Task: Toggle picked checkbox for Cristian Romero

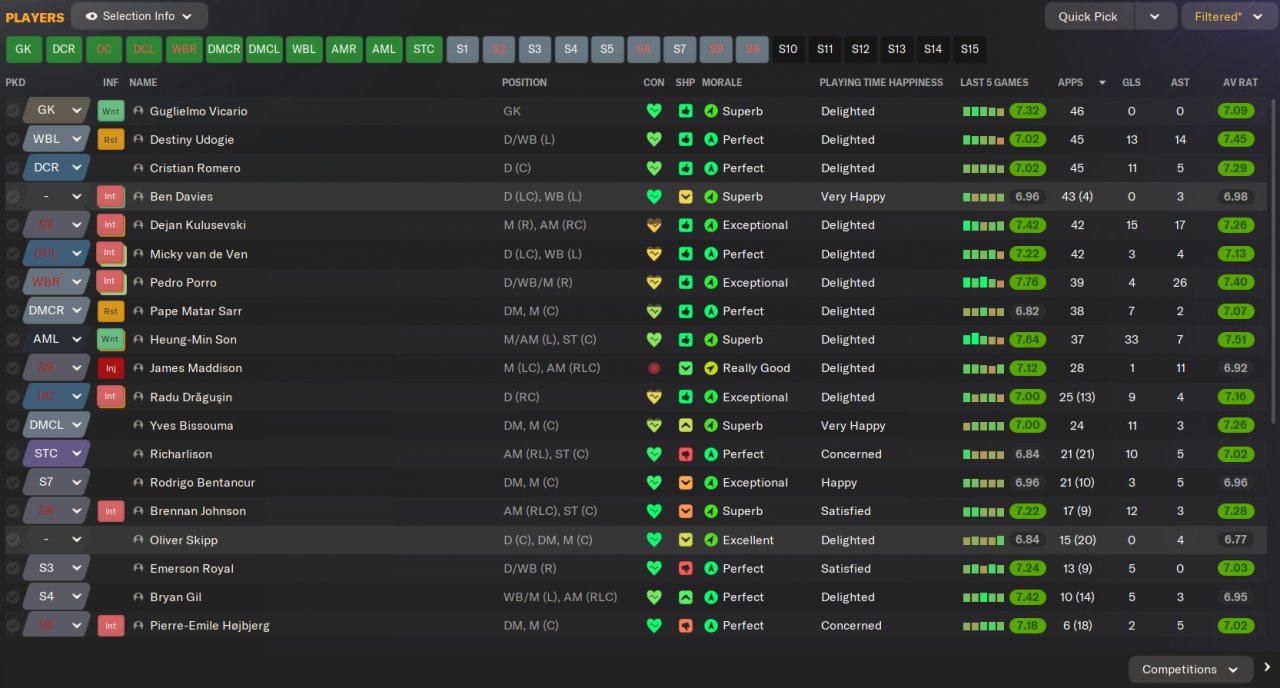Action: [x=12, y=168]
